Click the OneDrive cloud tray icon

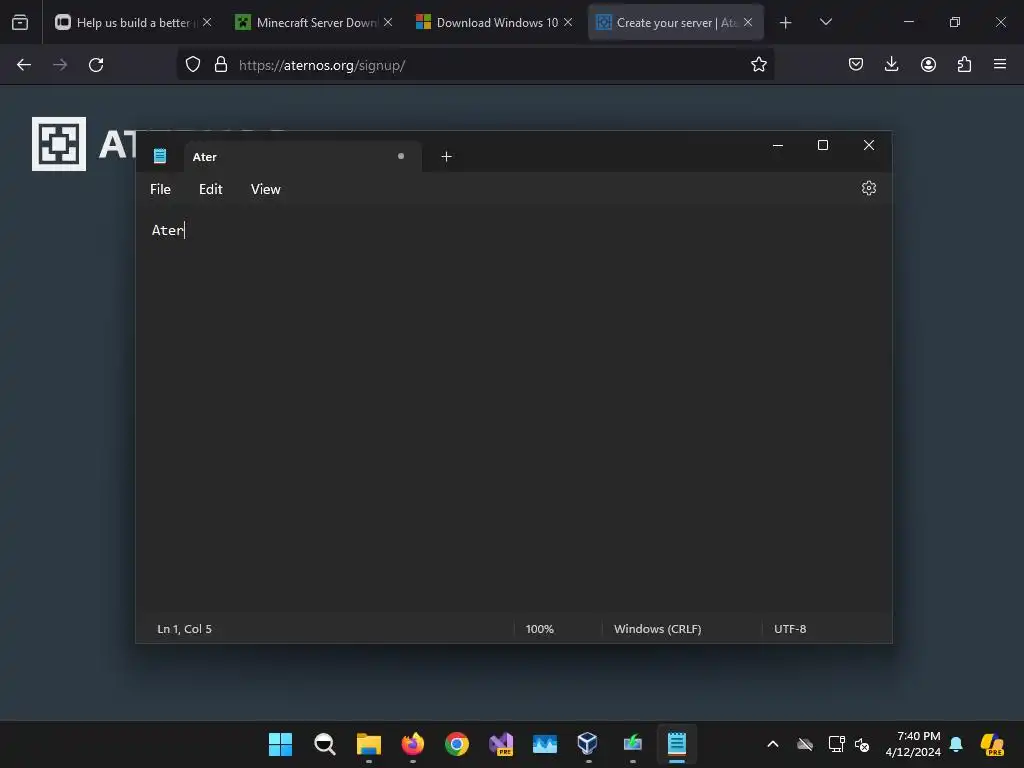click(x=805, y=744)
